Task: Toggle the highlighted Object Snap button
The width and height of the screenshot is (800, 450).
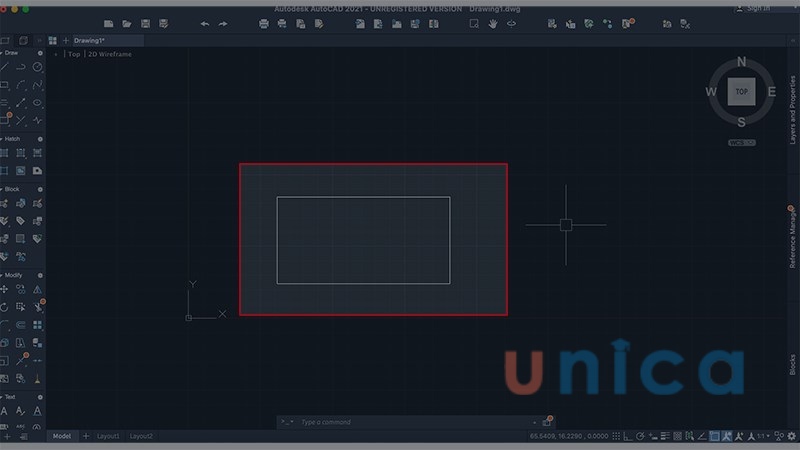Action: (x=715, y=436)
